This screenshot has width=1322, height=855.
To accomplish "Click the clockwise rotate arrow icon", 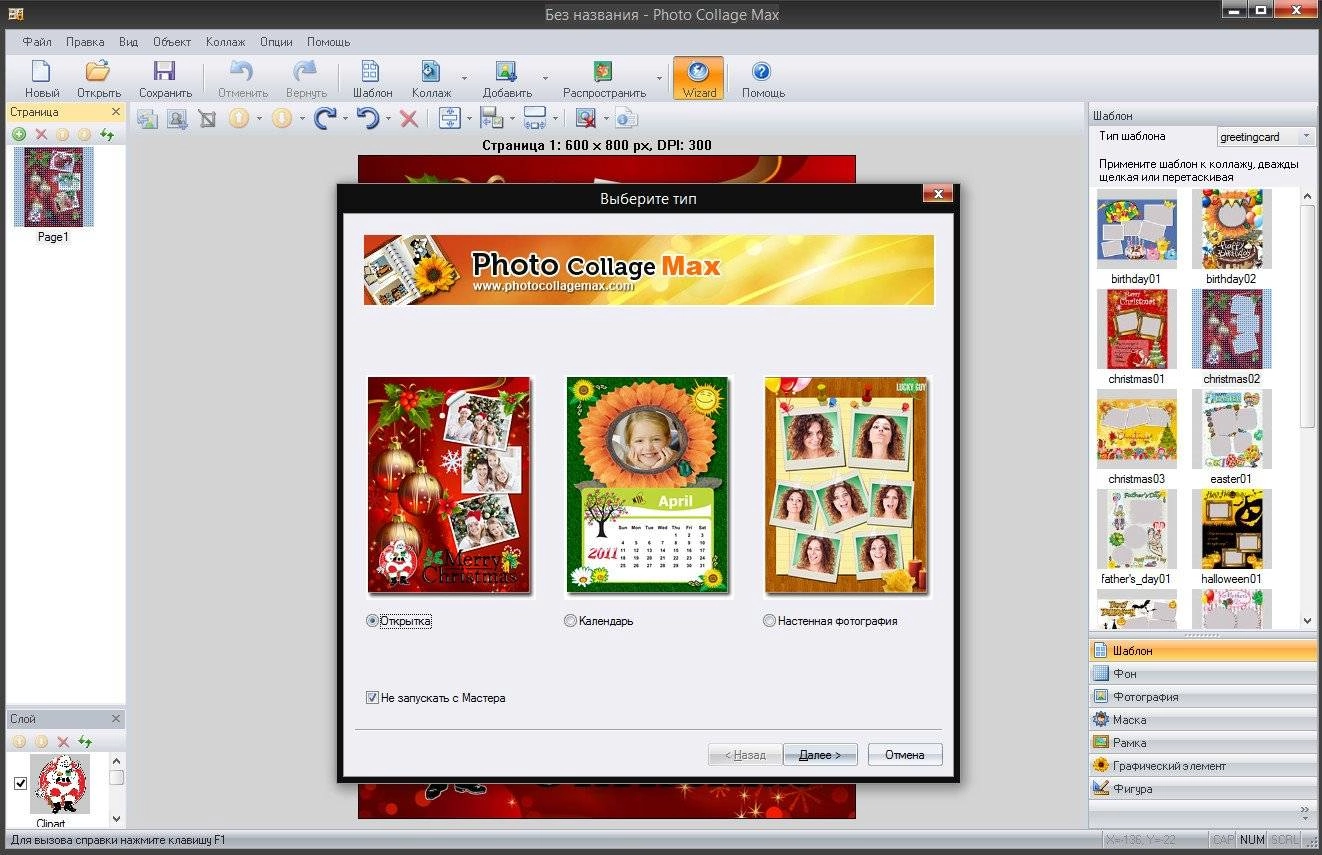I will pos(324,118).
